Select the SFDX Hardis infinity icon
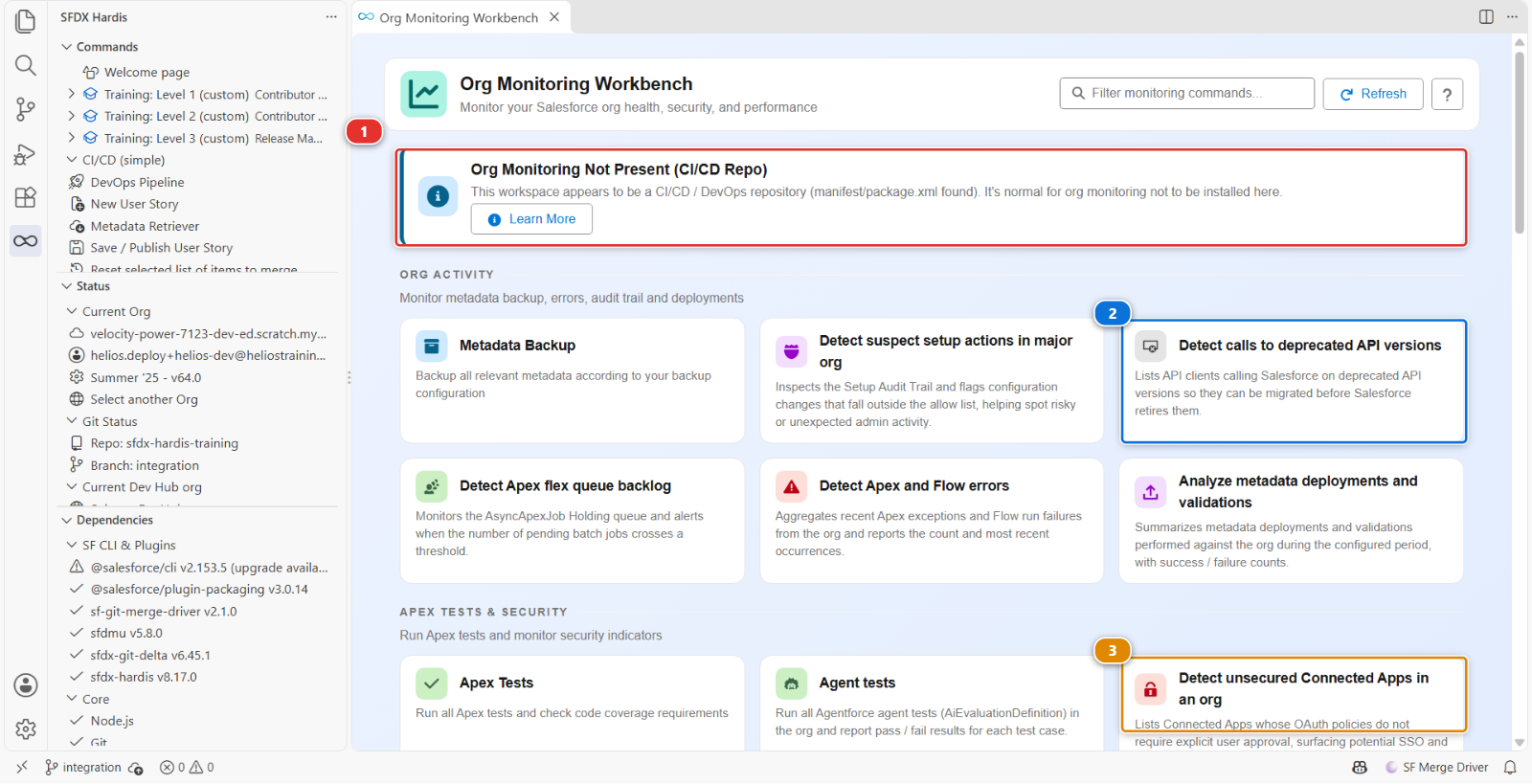Image resolution: width=1532 pixels, height=784 pixels. coord(26,241)
